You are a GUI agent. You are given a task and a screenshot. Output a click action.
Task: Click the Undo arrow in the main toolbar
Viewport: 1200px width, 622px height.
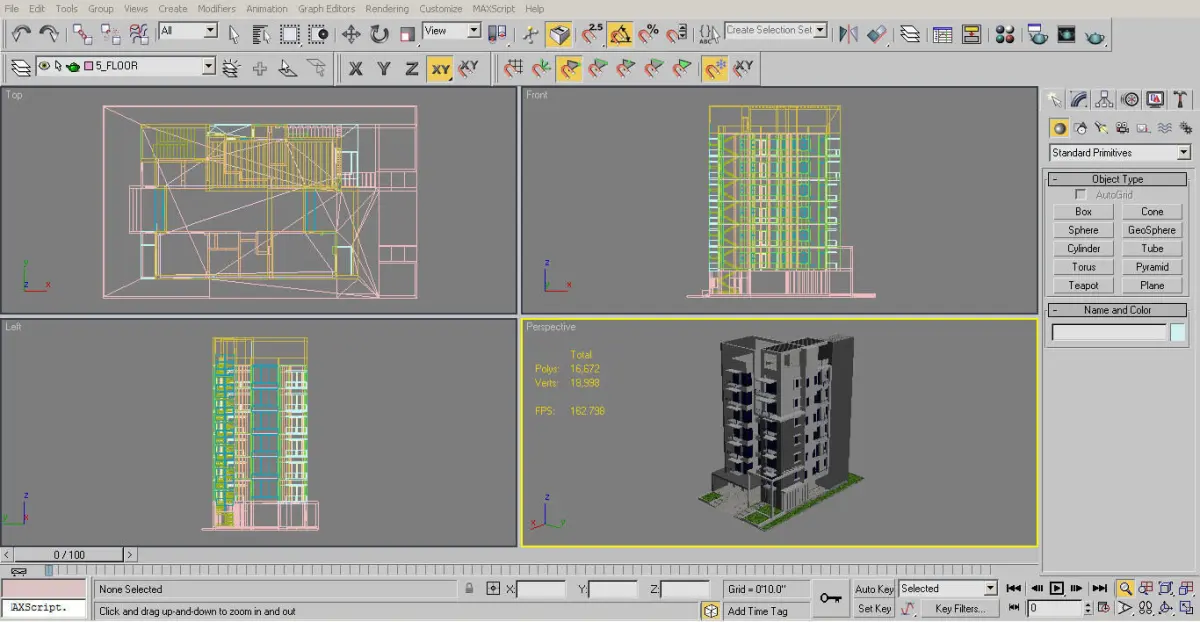tap(21, 34)
